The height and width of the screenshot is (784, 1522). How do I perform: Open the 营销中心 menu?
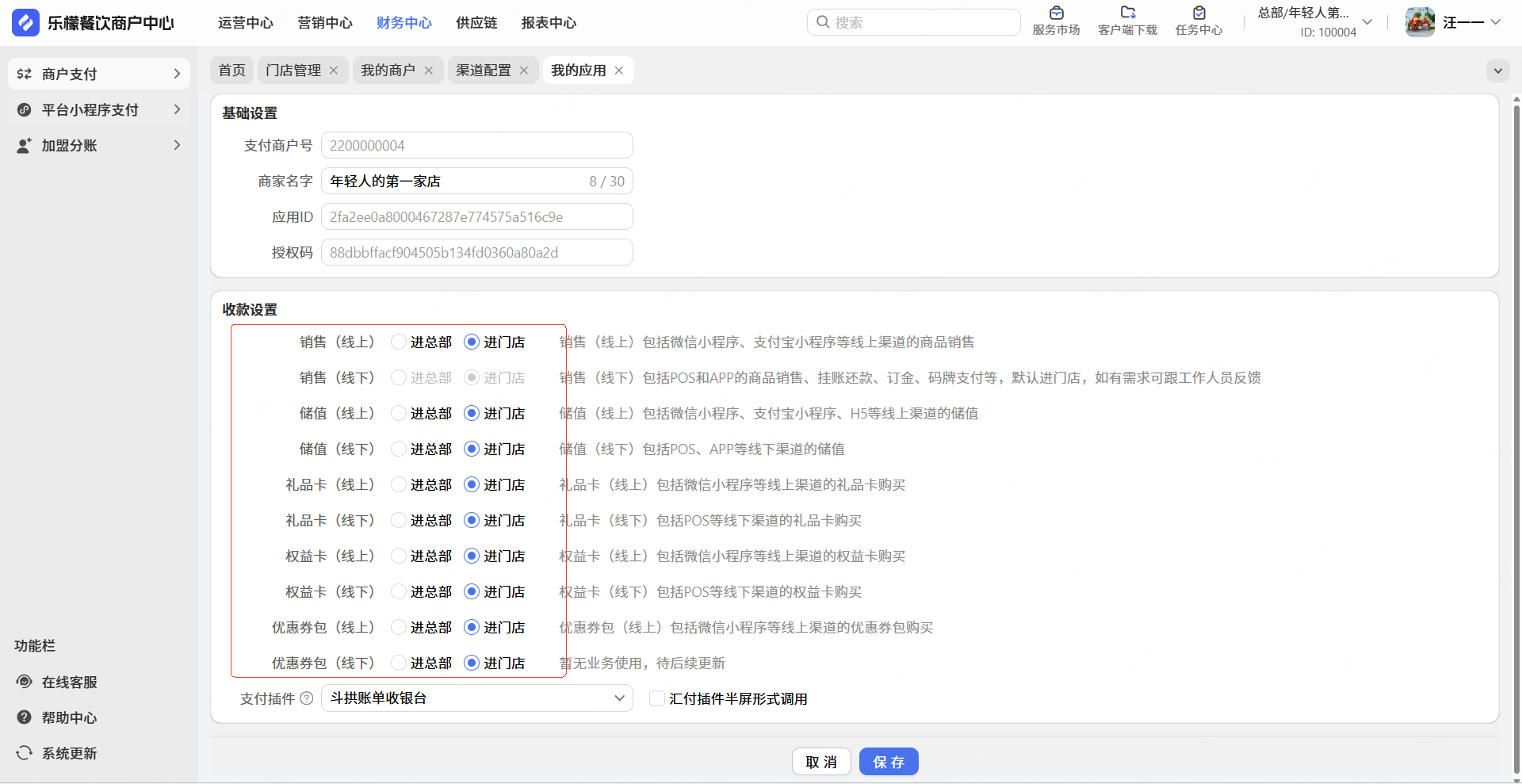325,23
